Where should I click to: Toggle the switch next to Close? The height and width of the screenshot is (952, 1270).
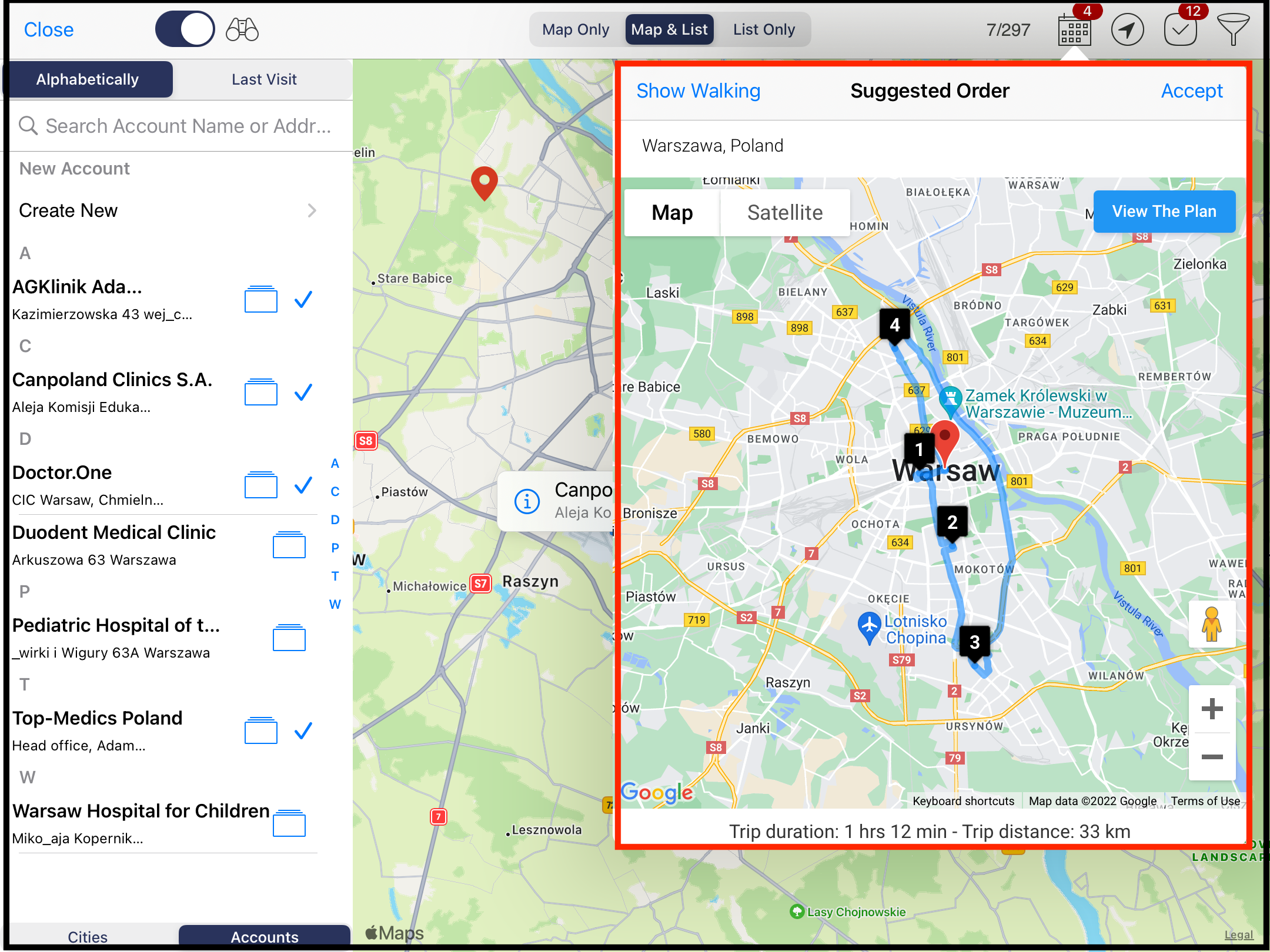185,29
